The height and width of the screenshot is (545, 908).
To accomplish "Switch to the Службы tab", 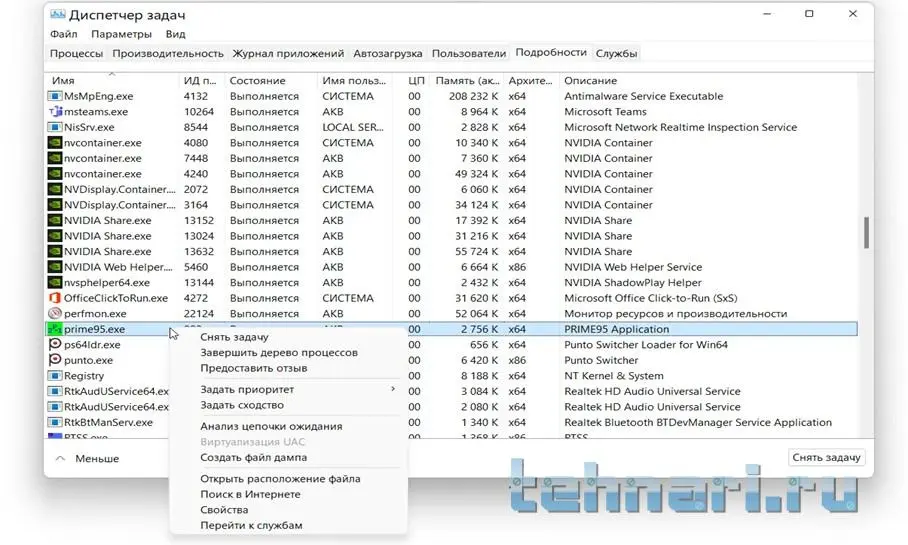I will point(617,53).
